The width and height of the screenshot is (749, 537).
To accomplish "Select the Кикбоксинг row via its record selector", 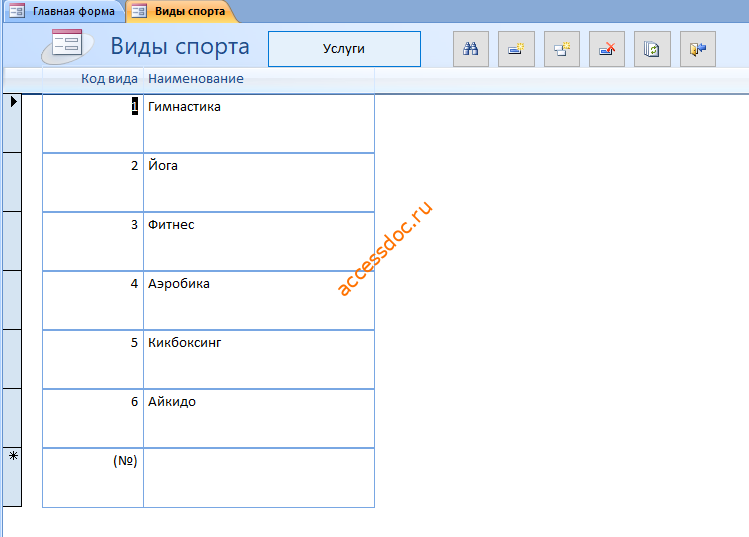I will click(12, 359).
